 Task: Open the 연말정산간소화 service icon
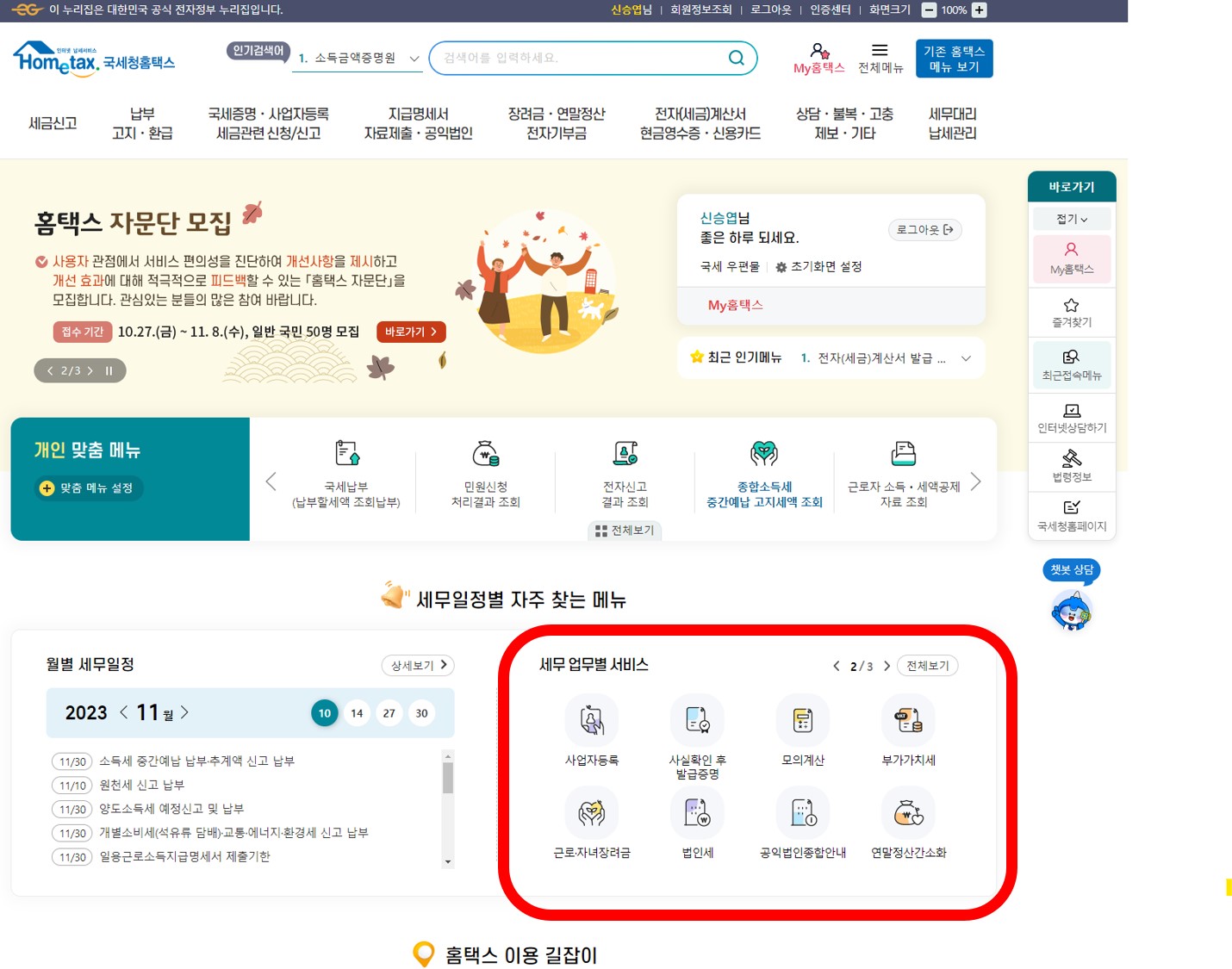(908, 812)
